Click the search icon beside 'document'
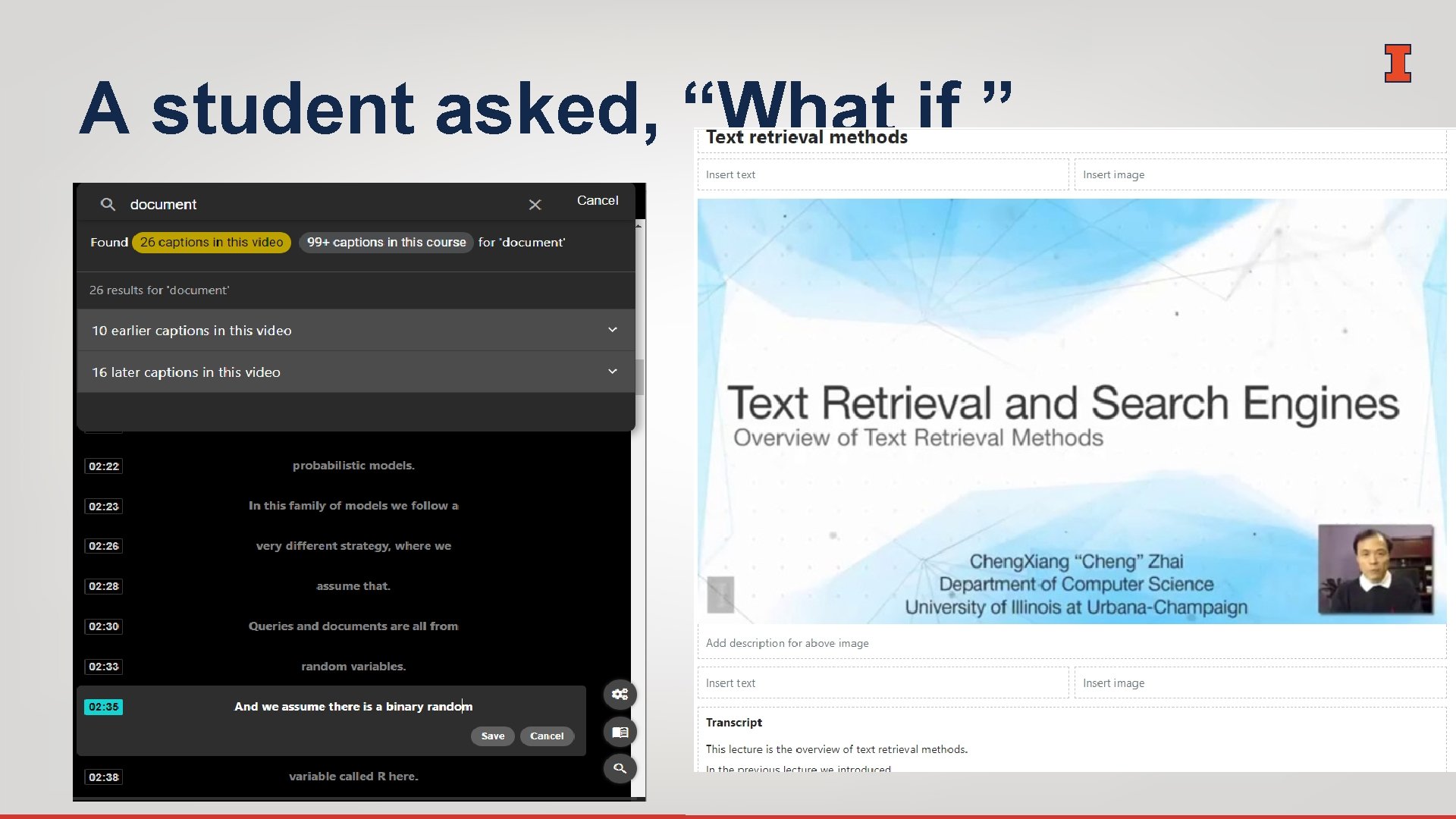Viewport: 1456px width, 819px height. (108, 204)
